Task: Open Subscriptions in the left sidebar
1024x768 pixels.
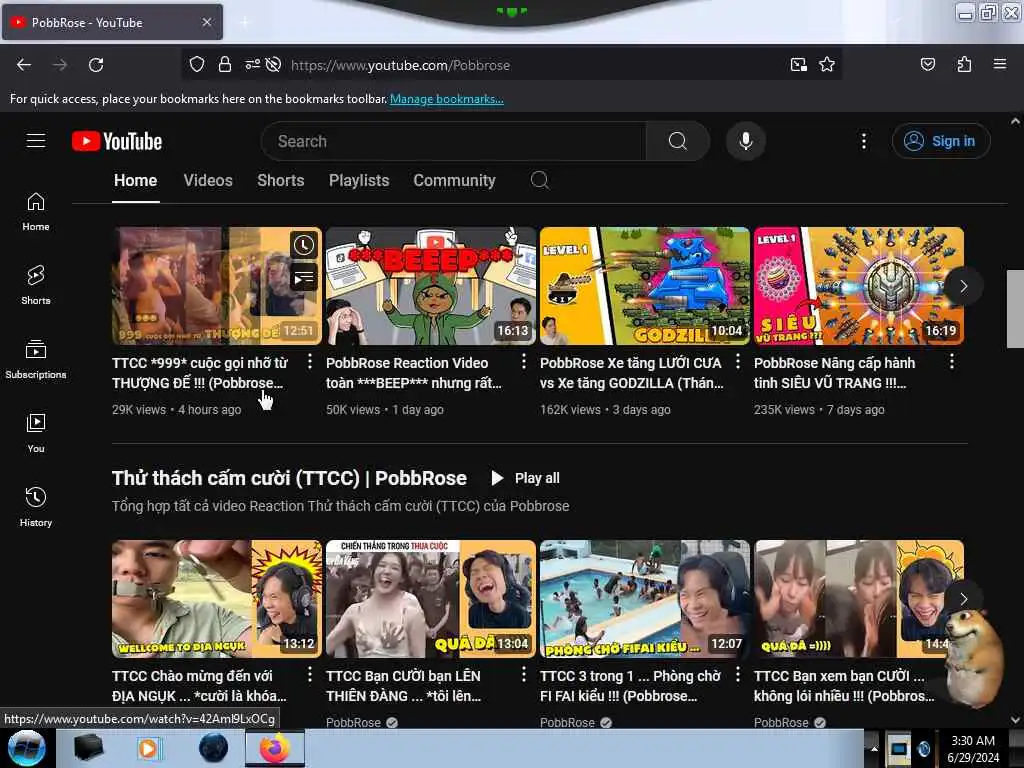Action: (x=36, y=359)
